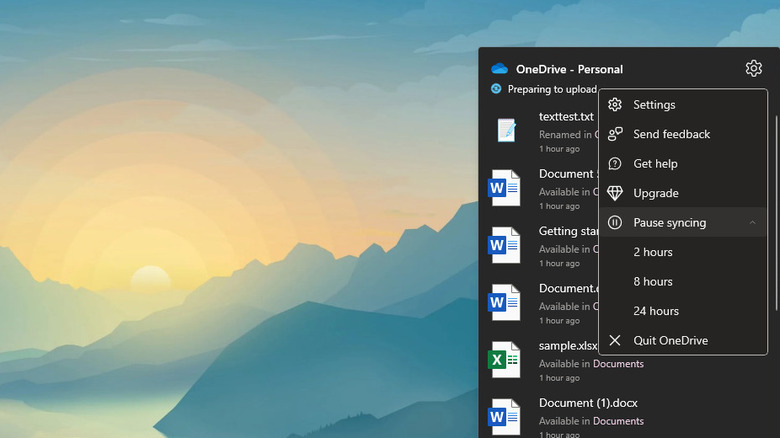The height and width of the screenshot is (438, 780).
Task: Pick the 24 hours pause duration
Action: pyautogui.click(x=656, y=311)
